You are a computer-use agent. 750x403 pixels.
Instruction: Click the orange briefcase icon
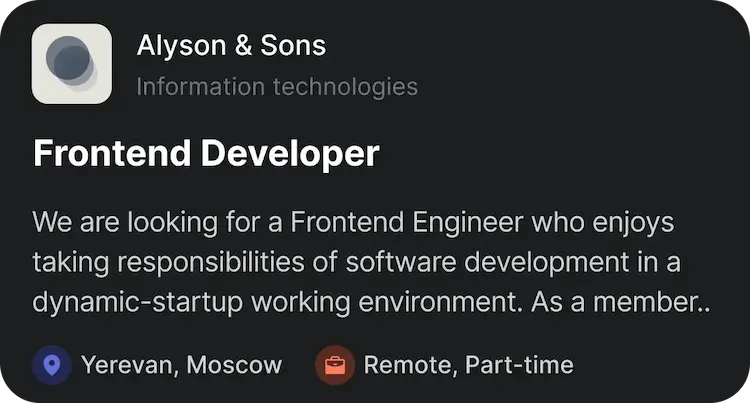[x=335, y=365]
